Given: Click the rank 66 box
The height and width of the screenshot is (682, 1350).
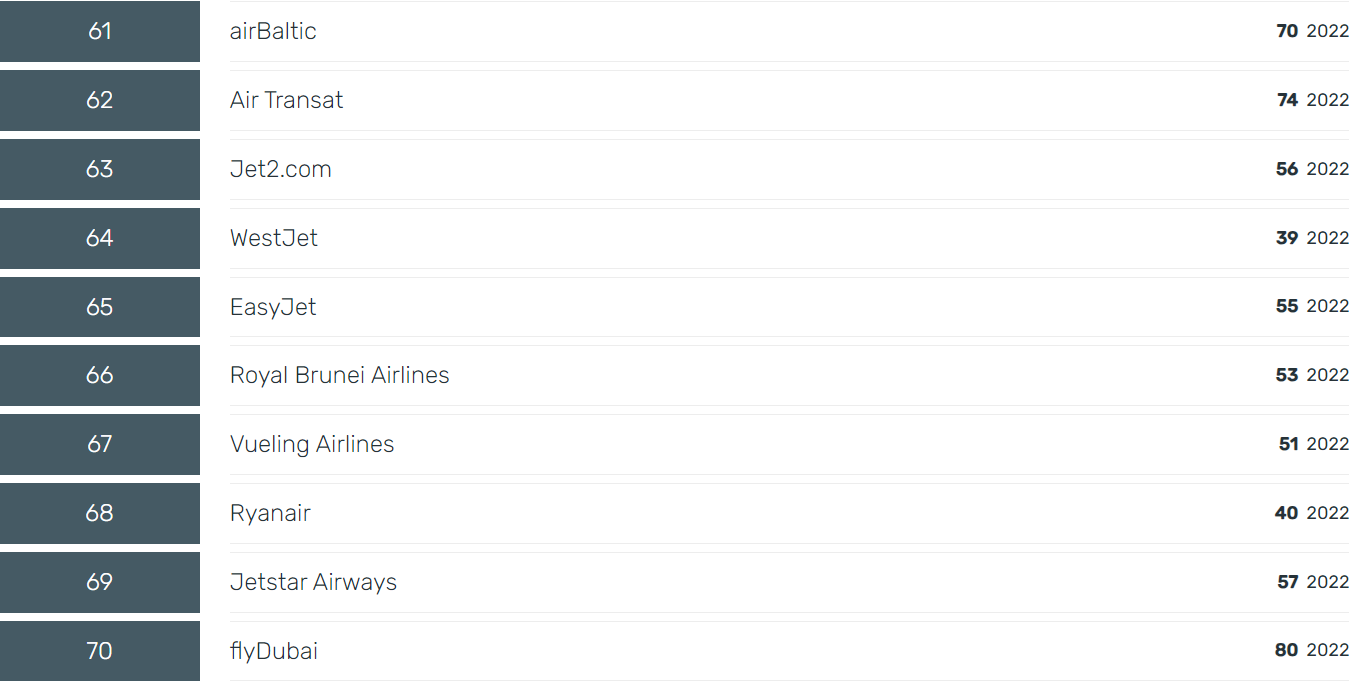Looking at the screenshot, I should click(100, 375).
